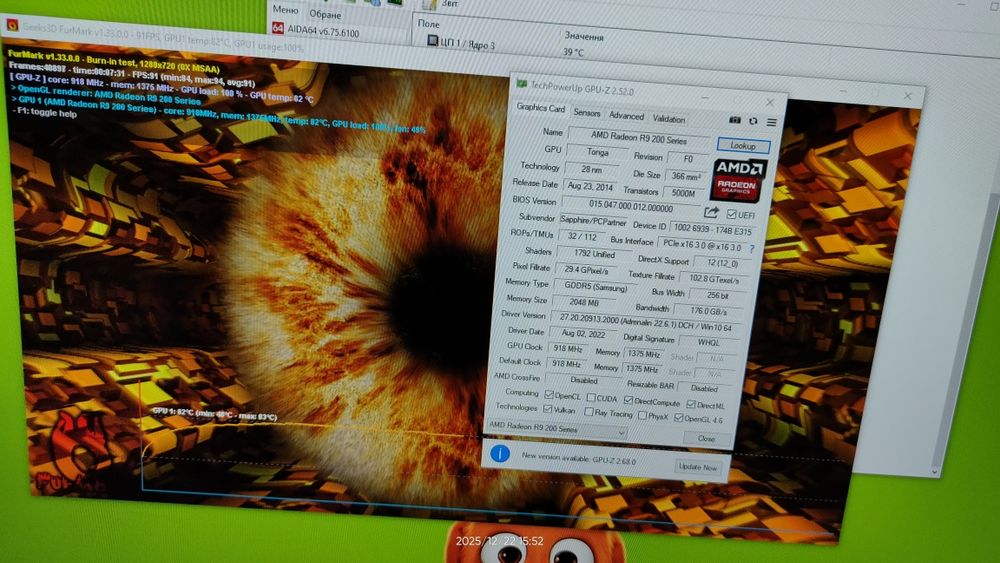
Task: Click the AIDA64 v6.75.6100 tree icon
Action: [x=277, y=28]
